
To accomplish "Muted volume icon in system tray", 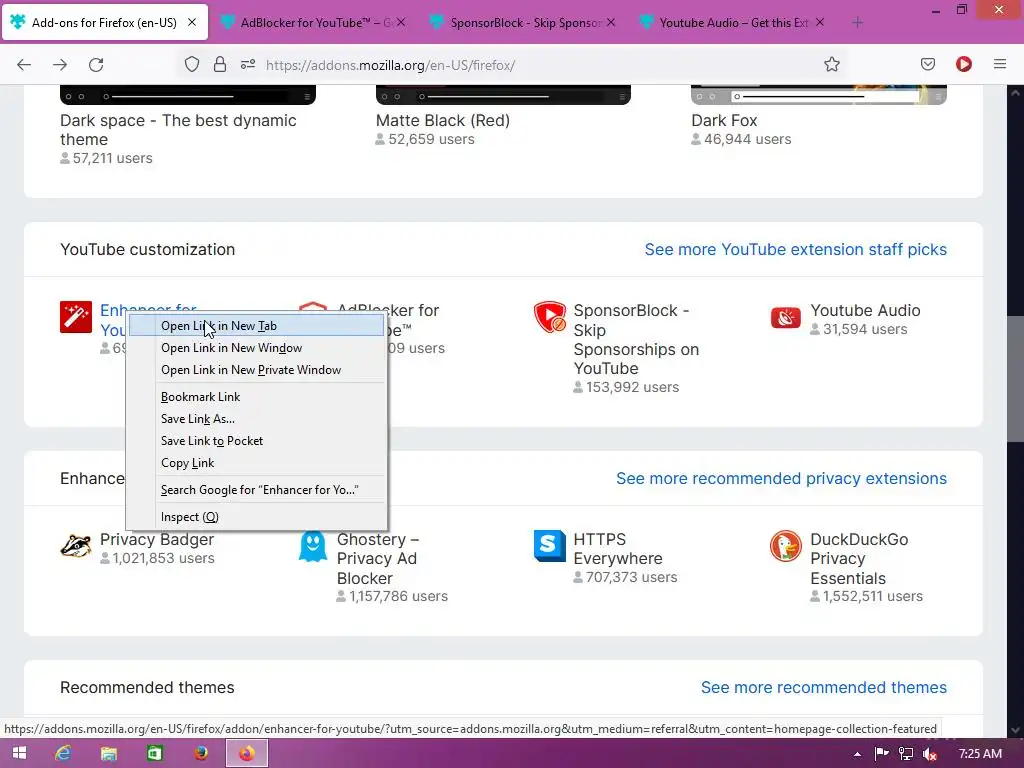I will click(x=930, y=754).
